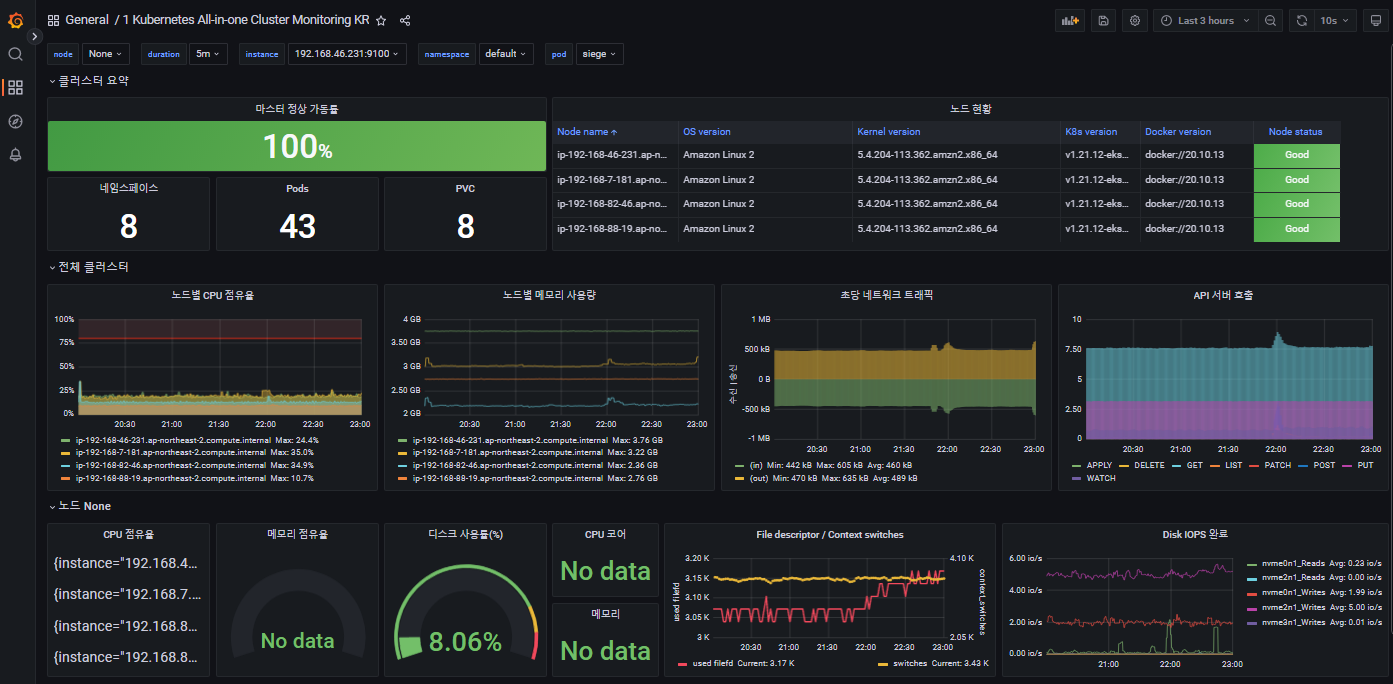Image resolution: width=1393 pixels, height=684 pixels.
Task: Open the 노드별 메모리 사용량 panel title menu
Action: [549, 295]
